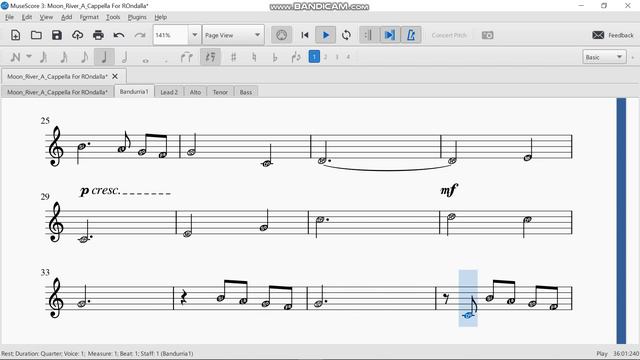
Task: Switch to the Bandurria1 part tab
Action: (x=134, y=91)
